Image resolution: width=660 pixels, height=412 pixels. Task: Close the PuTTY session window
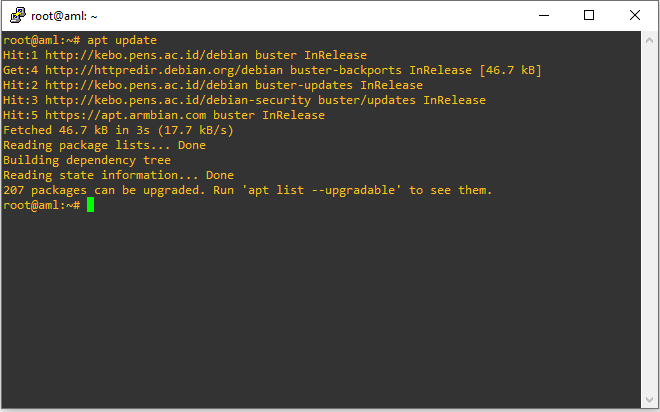point(636,15)
